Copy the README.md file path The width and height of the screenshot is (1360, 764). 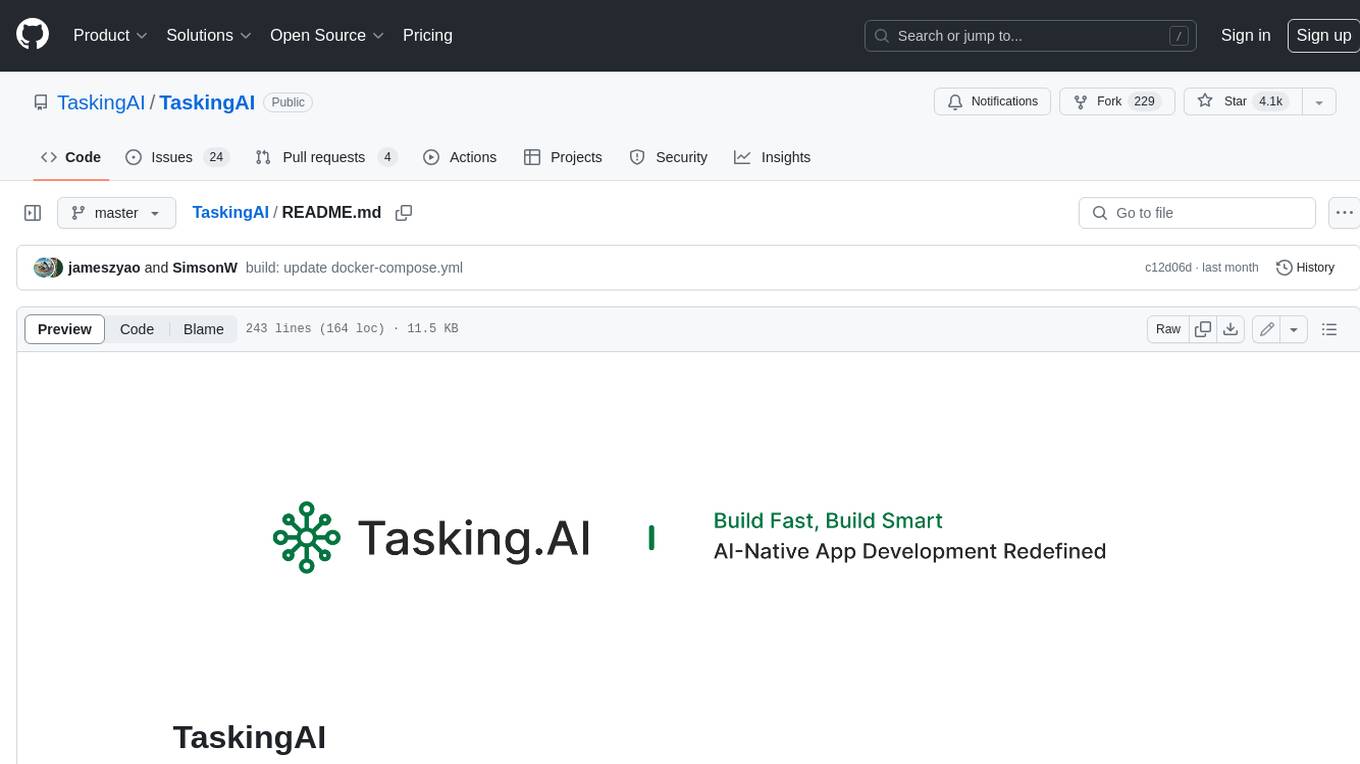[404, 212]
